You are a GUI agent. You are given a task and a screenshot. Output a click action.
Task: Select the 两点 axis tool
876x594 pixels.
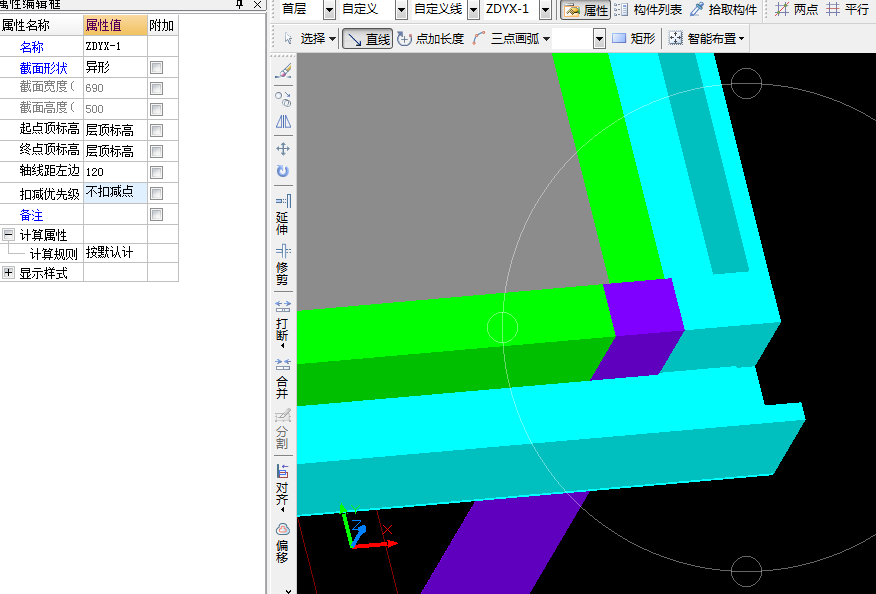click(796, 9)
